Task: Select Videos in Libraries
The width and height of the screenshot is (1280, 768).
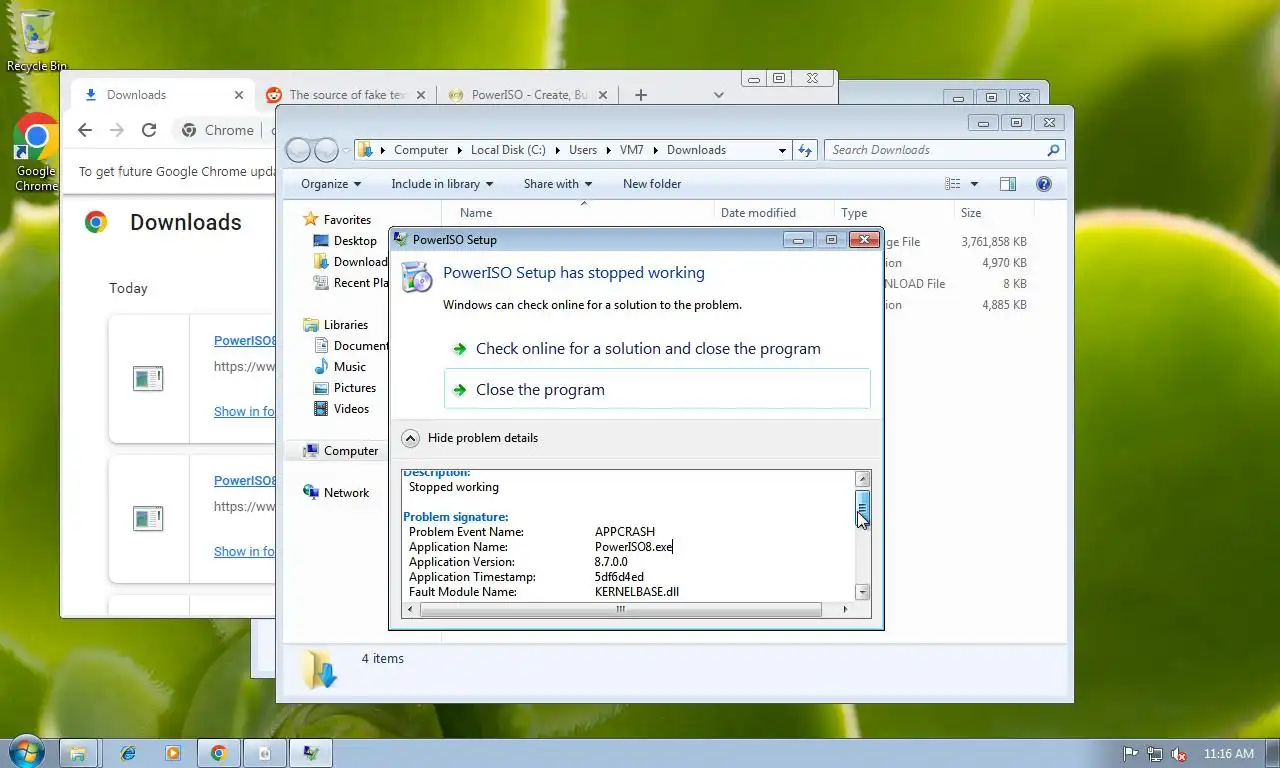Action: click(x=341, y=409)
